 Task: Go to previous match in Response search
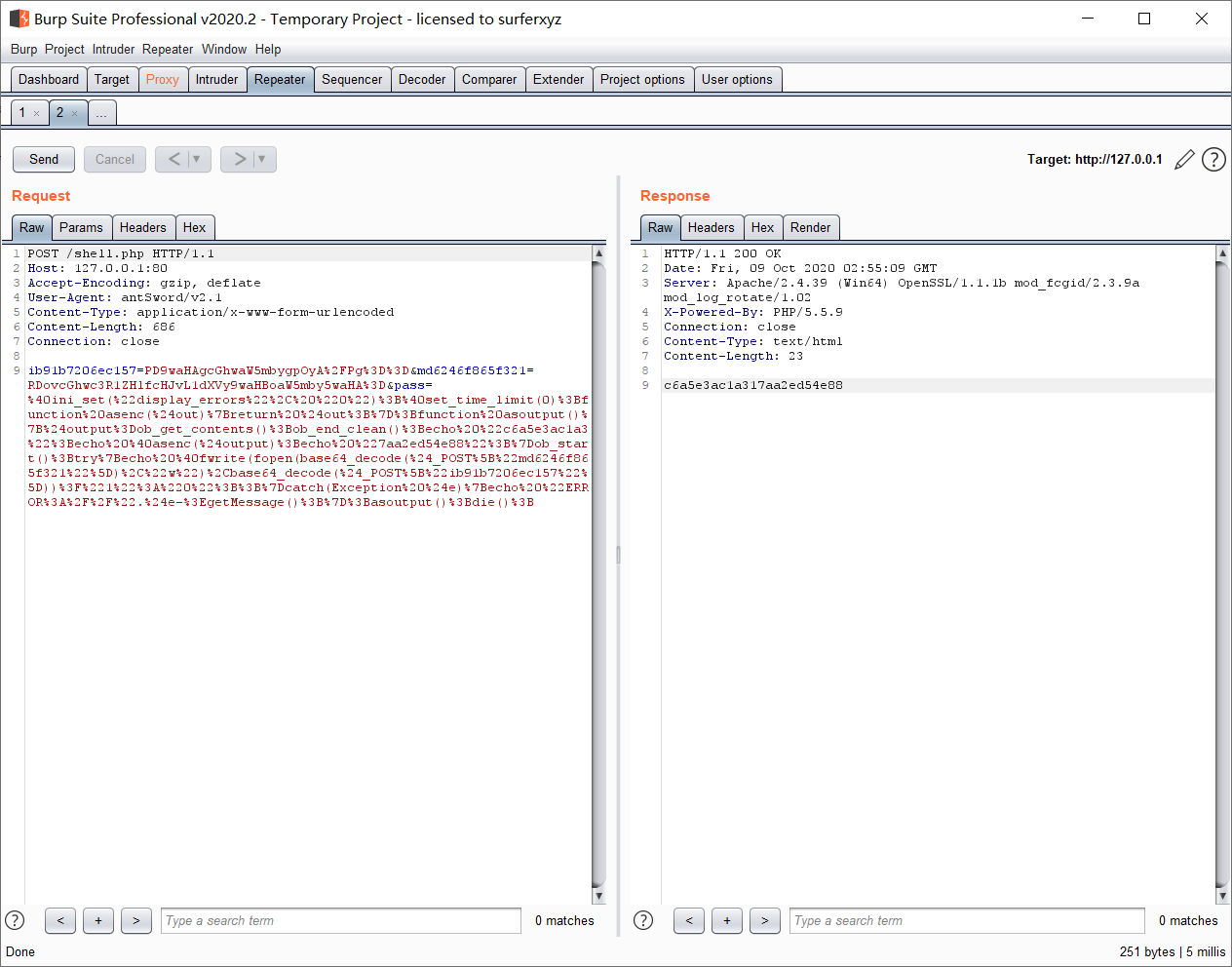[689, 920]
